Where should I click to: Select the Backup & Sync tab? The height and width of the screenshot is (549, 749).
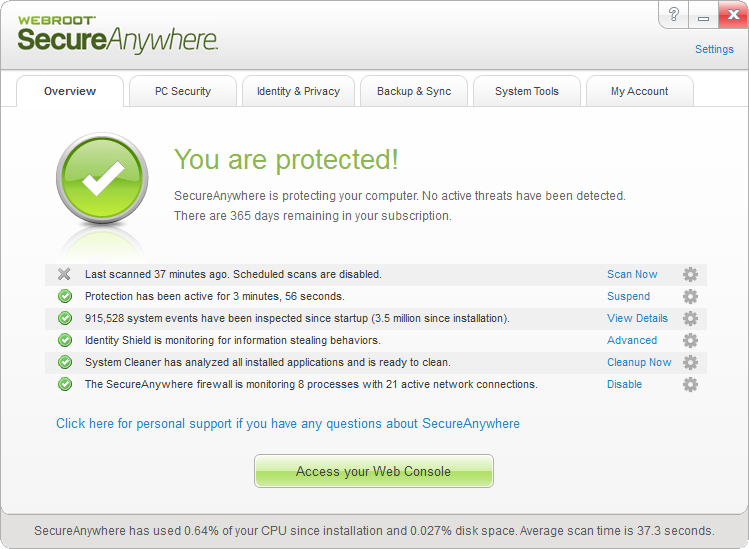pyautogui.click(x=413, y=91)
